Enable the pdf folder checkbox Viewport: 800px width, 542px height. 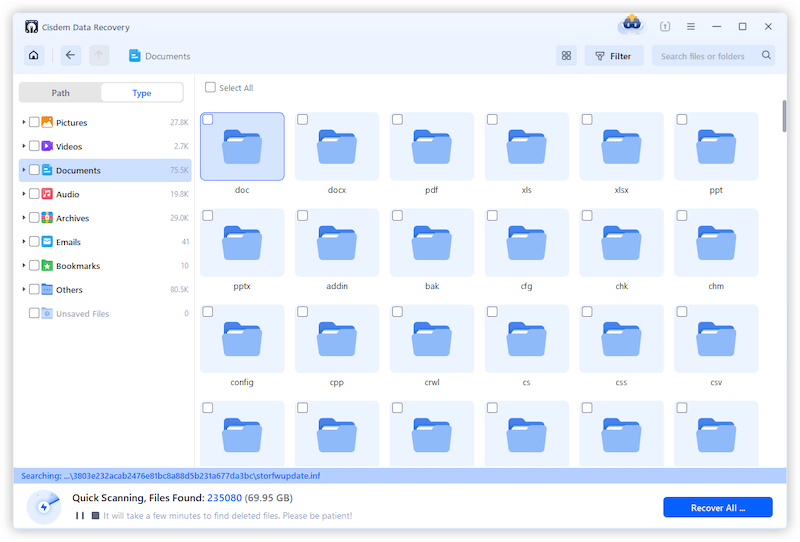pyautogui.click(x=397, y=120)
